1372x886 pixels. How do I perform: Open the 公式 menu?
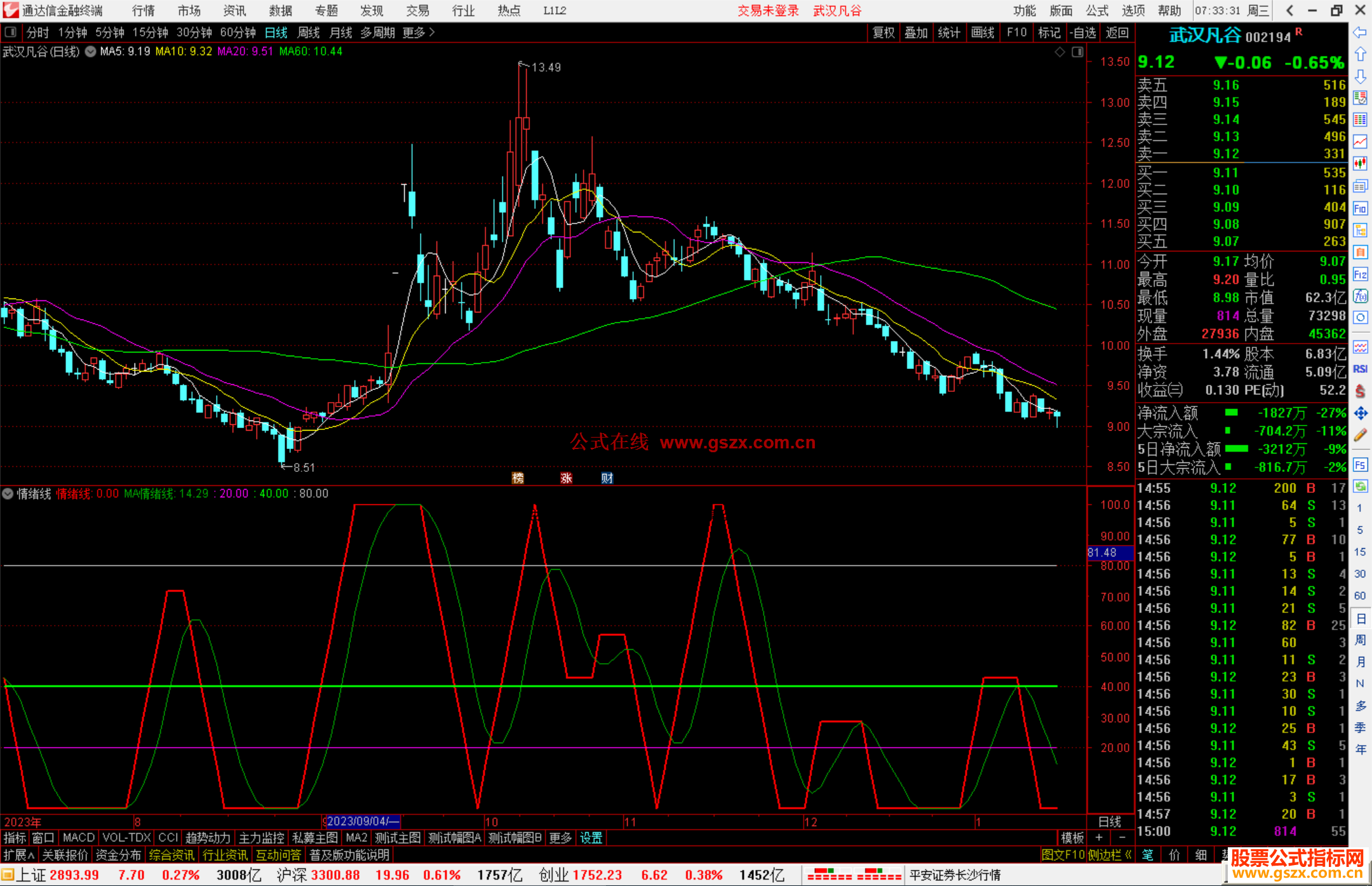coord(1097,10)
